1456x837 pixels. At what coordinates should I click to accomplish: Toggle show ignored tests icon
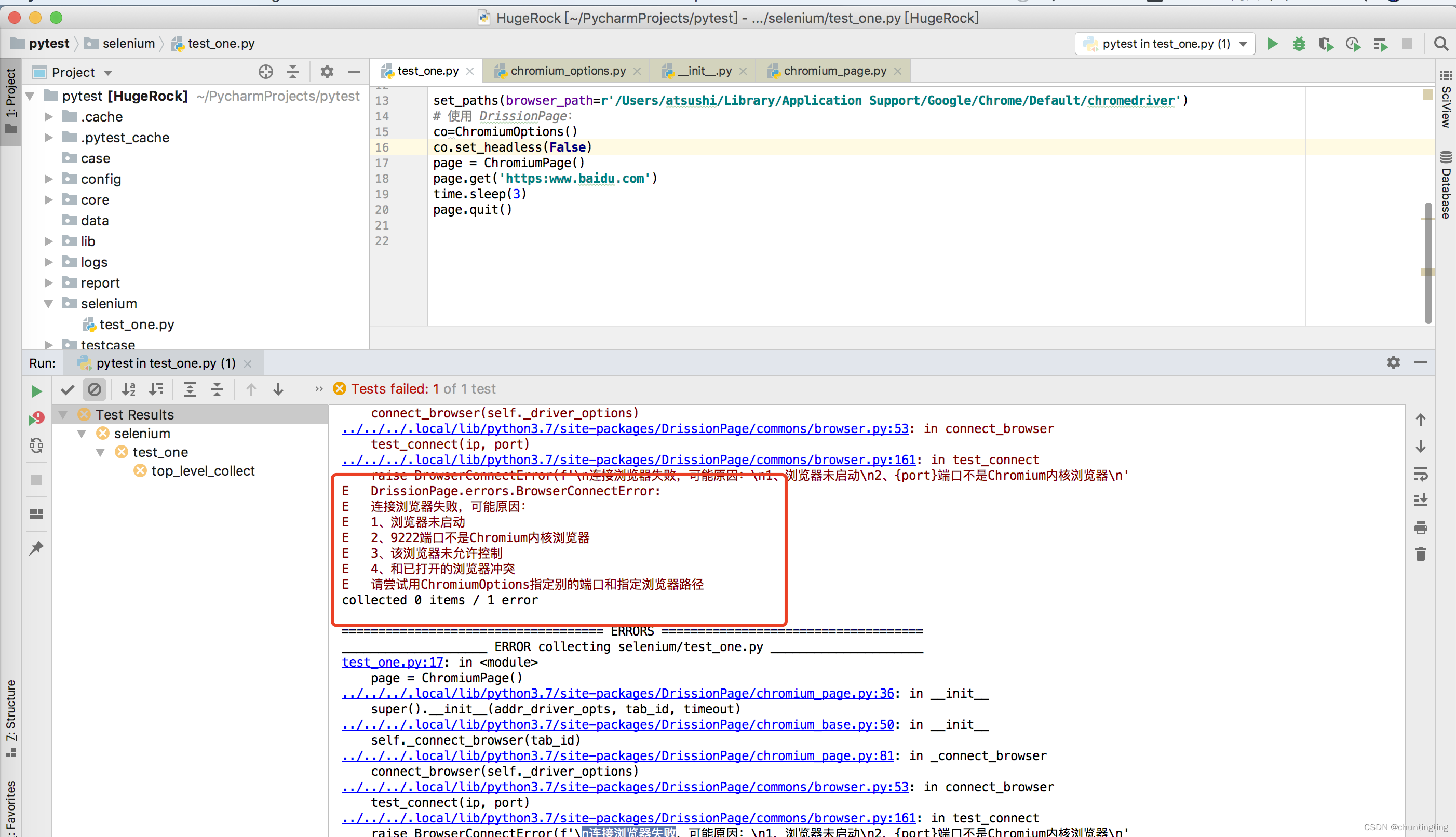point(95,389)
